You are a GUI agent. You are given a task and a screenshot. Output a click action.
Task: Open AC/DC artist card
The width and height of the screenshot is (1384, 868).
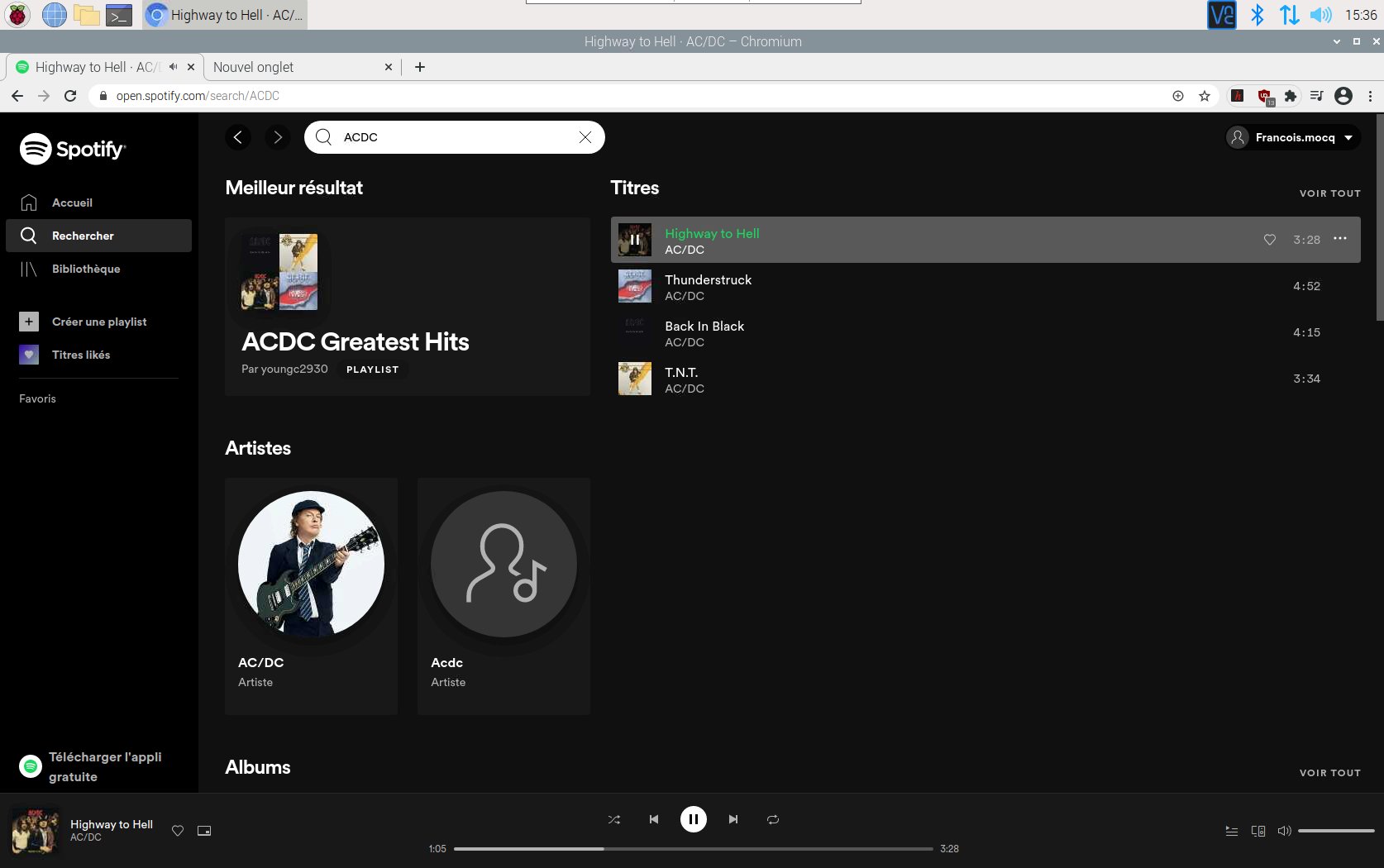[311, 596]
